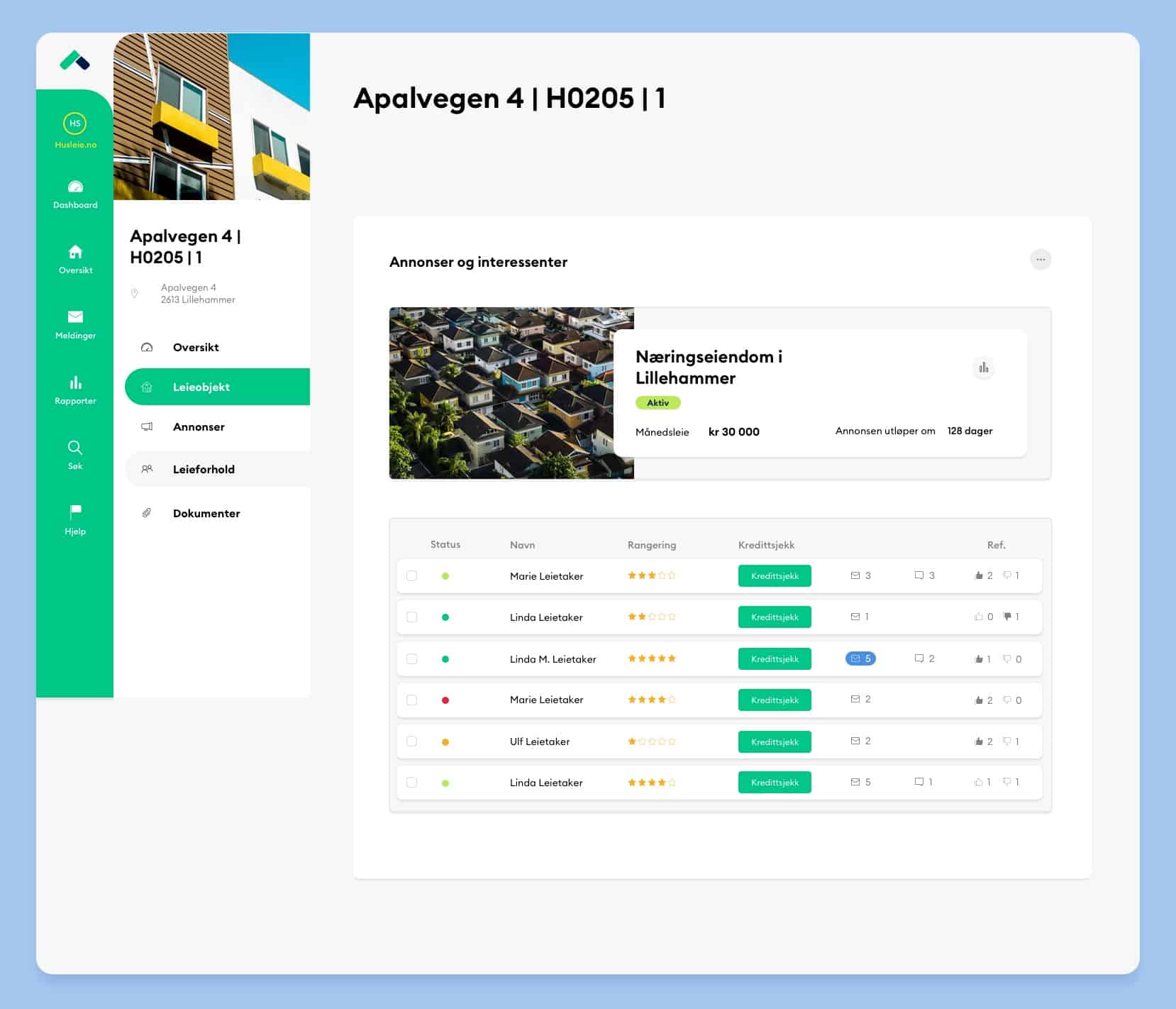Open three-dot menu for Annonser og interessenter
Viewport: 1176px width, 1009px height.
coord(1040,260)
